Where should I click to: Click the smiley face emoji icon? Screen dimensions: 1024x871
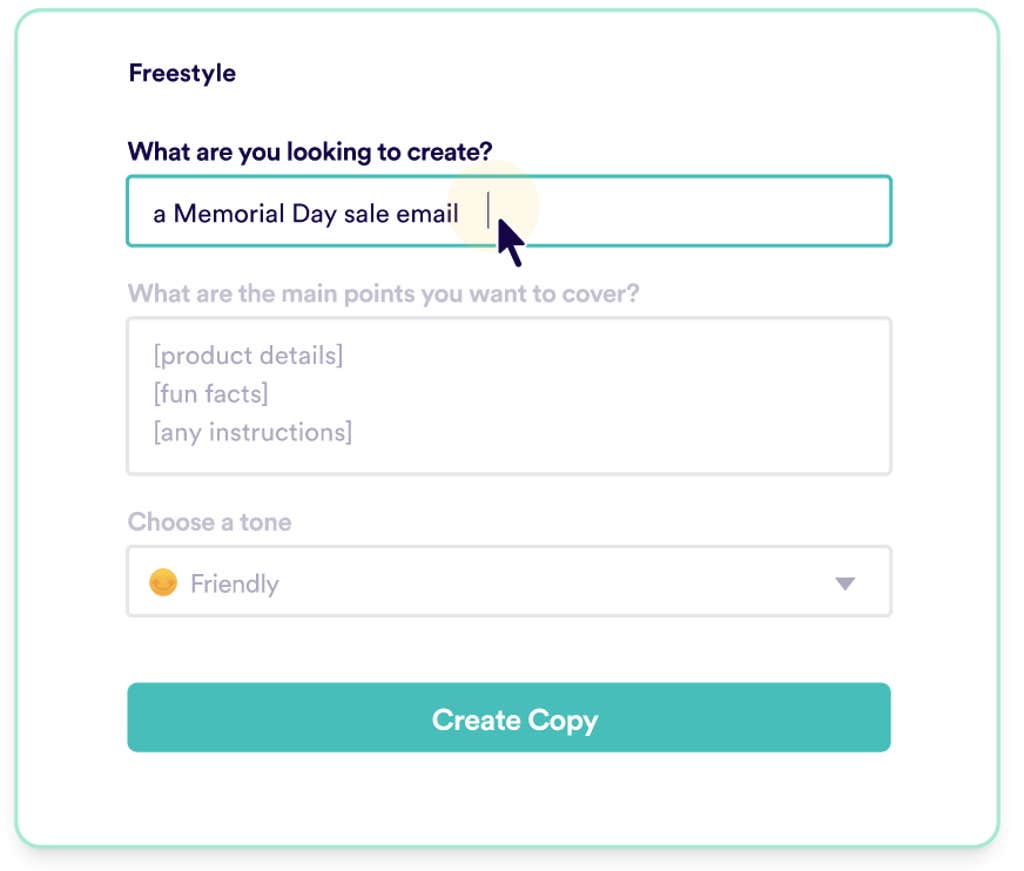[162, 582]
